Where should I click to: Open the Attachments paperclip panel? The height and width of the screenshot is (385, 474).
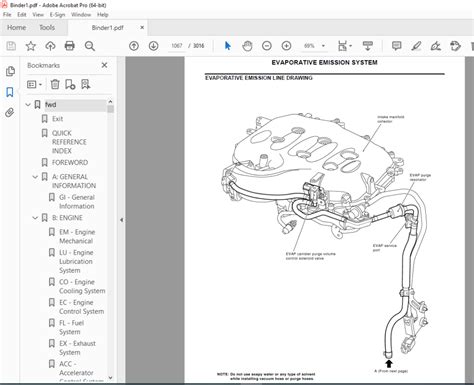10,113
